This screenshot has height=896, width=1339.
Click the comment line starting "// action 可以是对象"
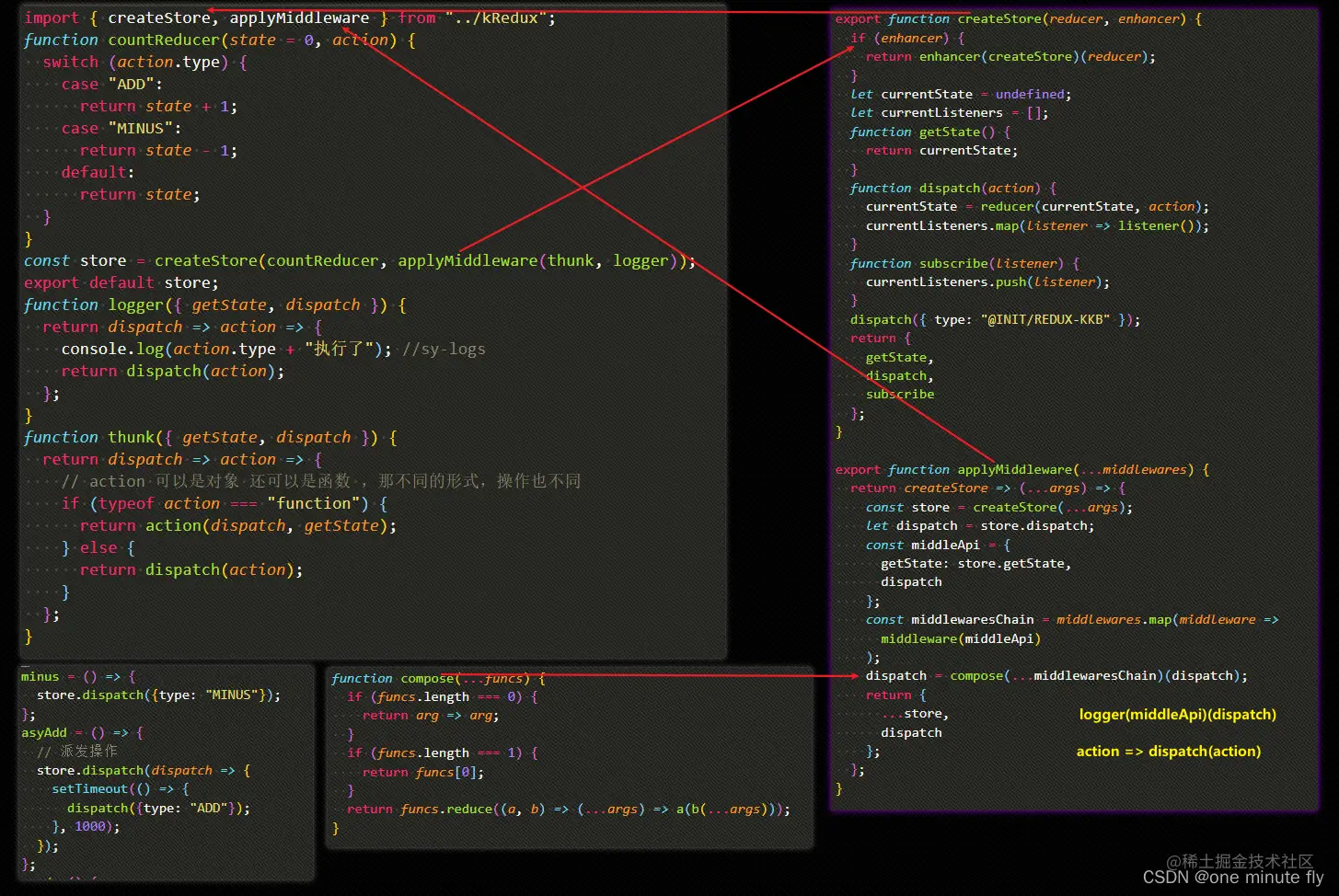320,481
